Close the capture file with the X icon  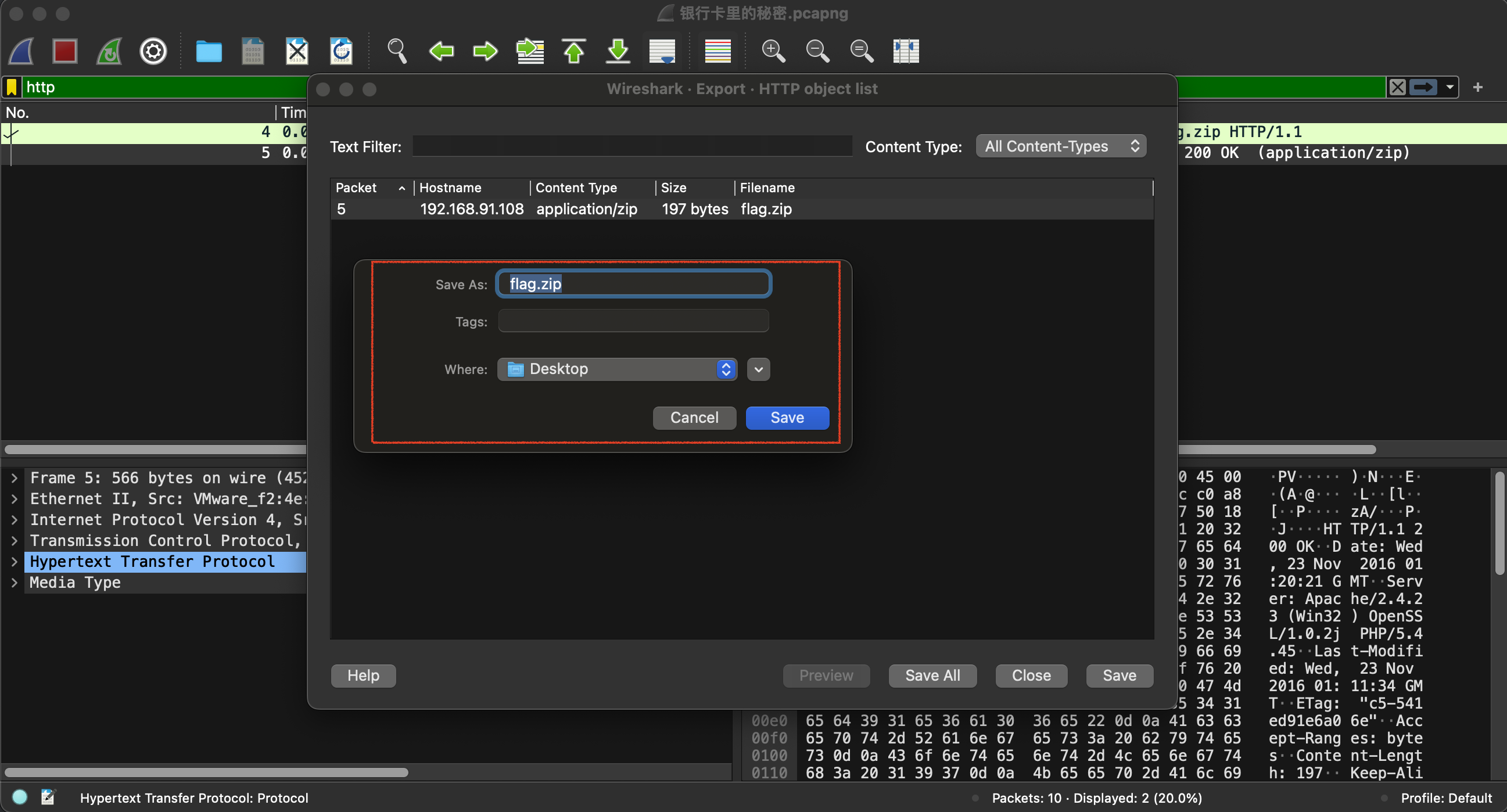(297, 52)
